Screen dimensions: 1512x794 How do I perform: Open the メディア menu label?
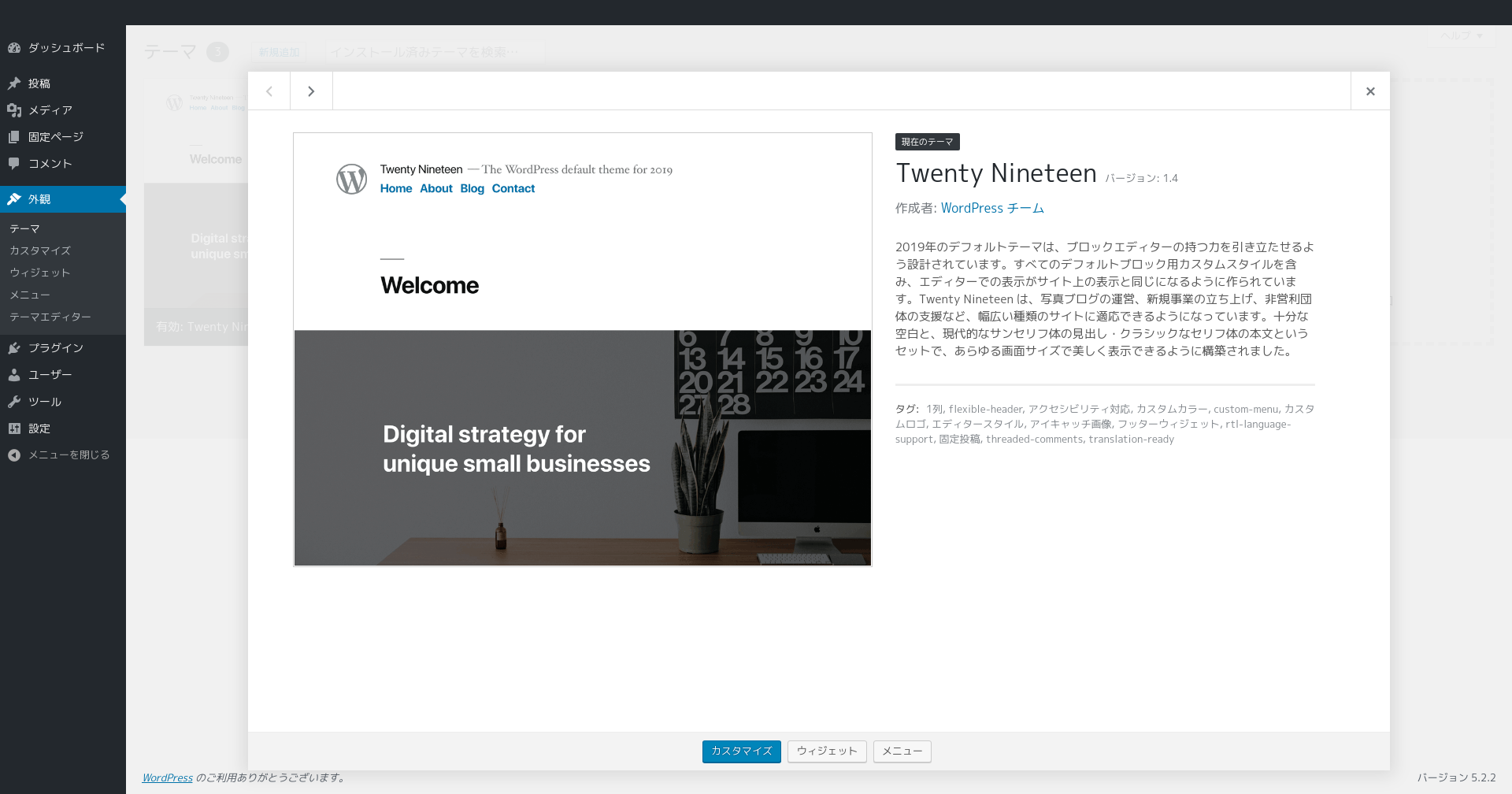point(50,110)
